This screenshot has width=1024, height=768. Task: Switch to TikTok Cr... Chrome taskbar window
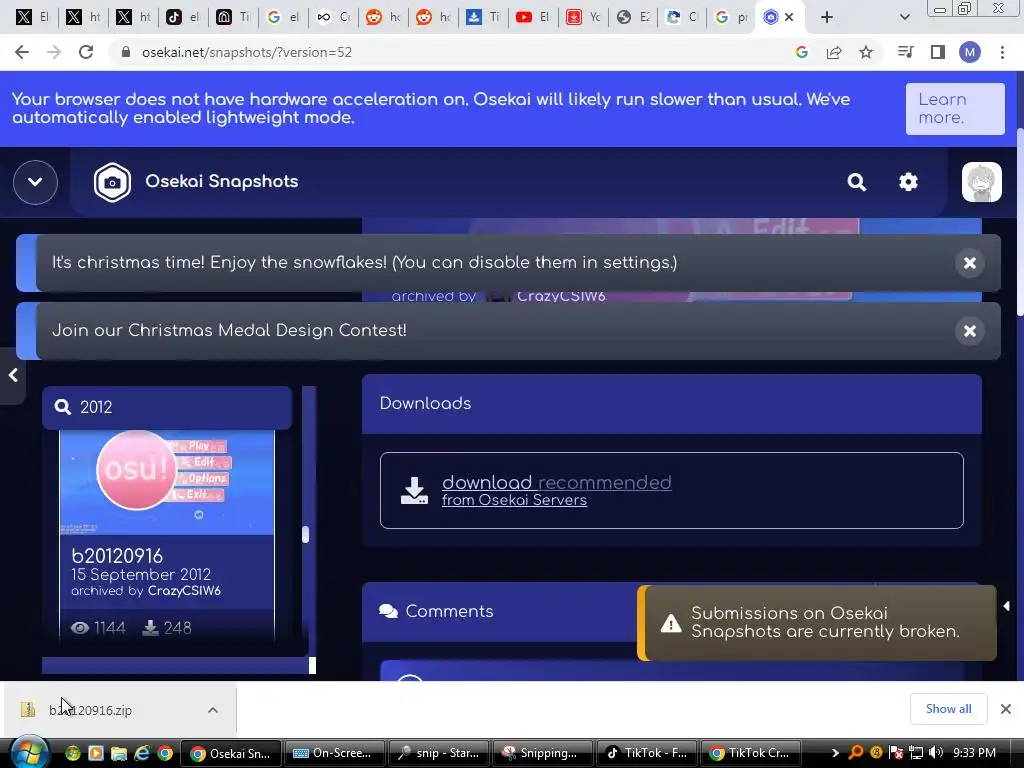(750, 753)
